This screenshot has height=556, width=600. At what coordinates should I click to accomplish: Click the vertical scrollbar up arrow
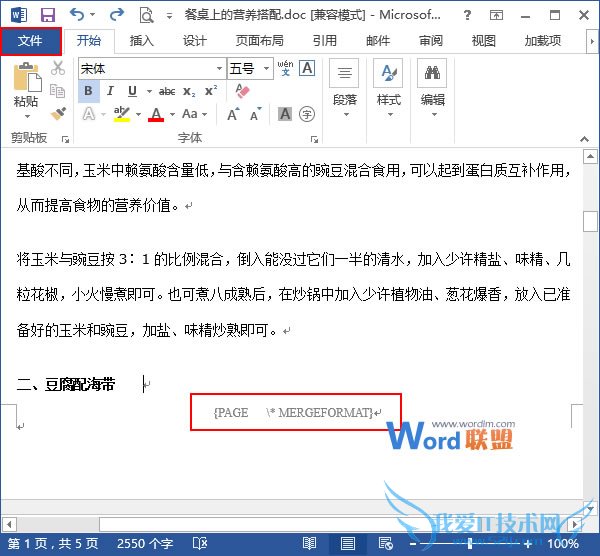(x=590, y=156)
